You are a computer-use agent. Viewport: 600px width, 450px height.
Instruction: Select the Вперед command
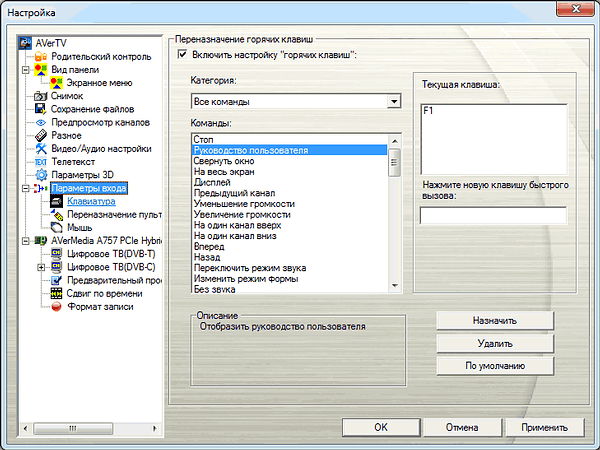(x=290, y=246)
